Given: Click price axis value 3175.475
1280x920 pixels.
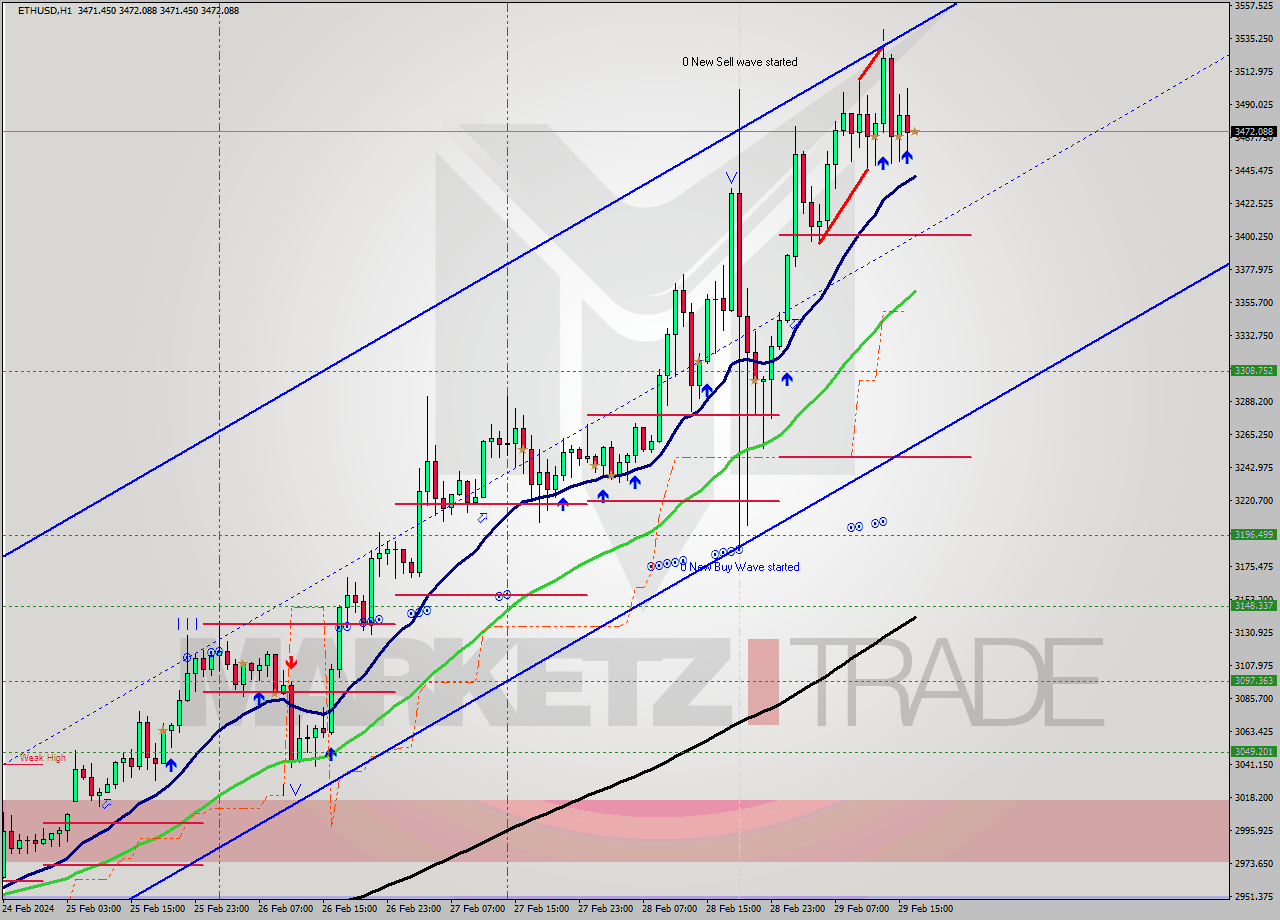Looking at the screenshot, I should click(x=1253, y=567).
